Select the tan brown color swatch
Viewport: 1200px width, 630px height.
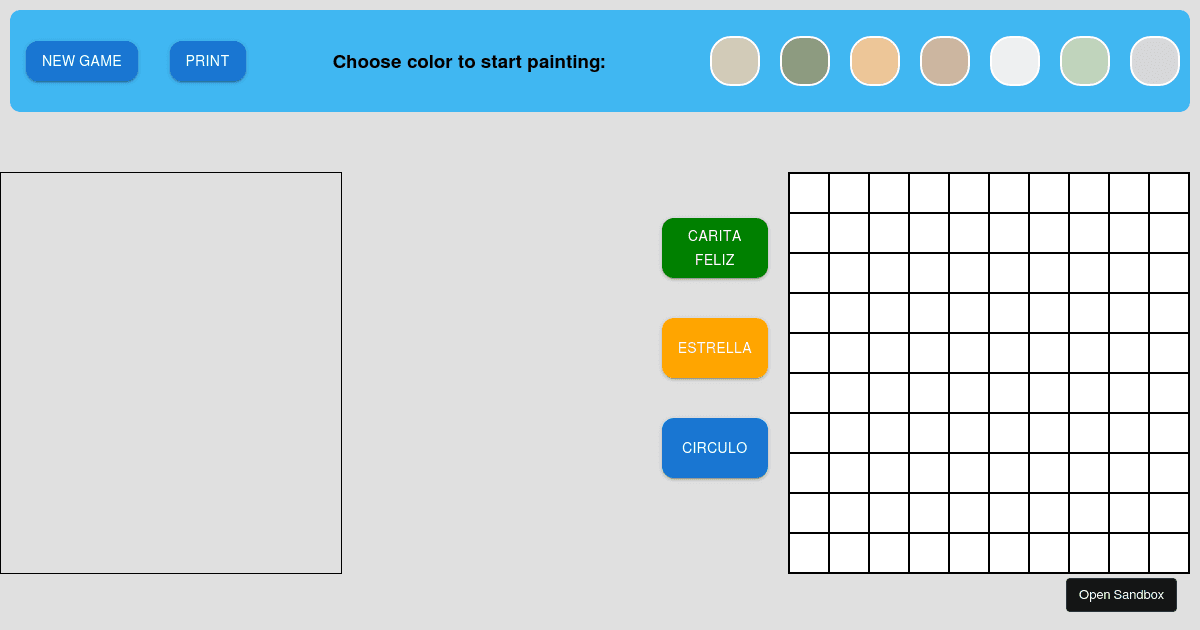point(945,61)
